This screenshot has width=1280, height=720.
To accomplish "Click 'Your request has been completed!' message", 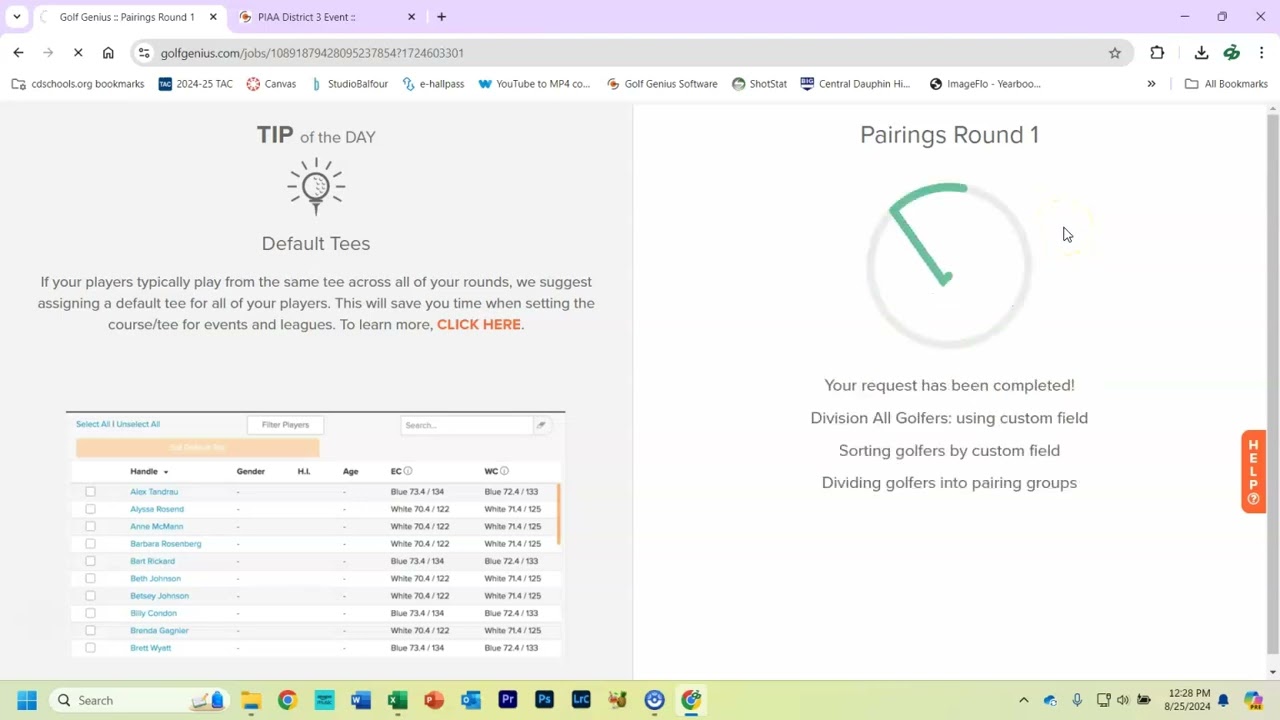I will tap(949, 385).
